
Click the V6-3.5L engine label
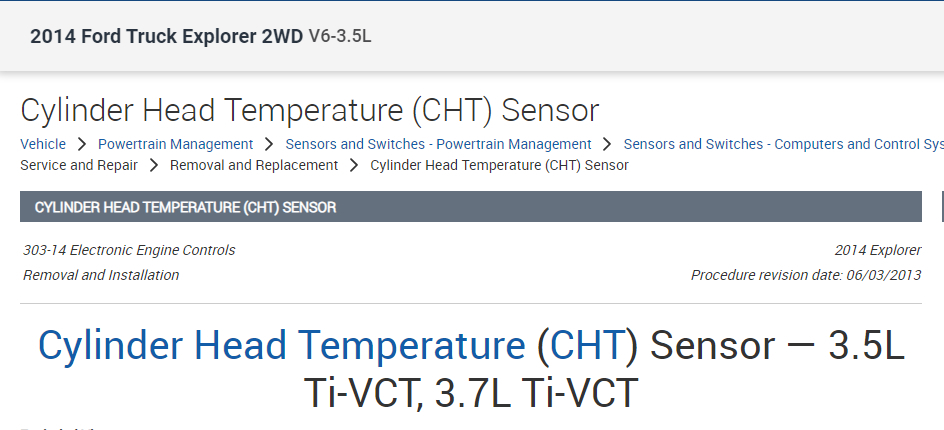click(x=340, y=37)
